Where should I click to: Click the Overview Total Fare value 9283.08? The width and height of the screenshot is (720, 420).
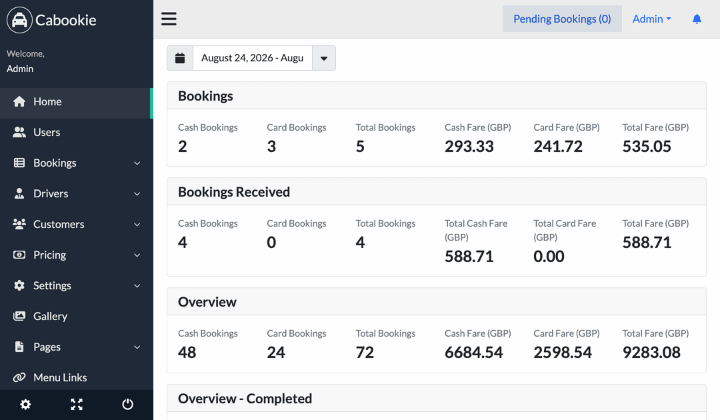pyautogui.click(x=651, y=352)
